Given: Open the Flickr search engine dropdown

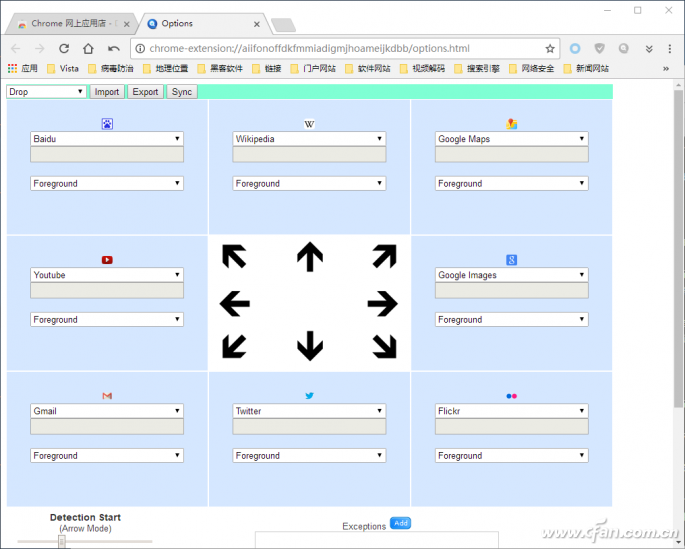Looking at the screenshot, I should pyautogui.click(x=512, y=411).
